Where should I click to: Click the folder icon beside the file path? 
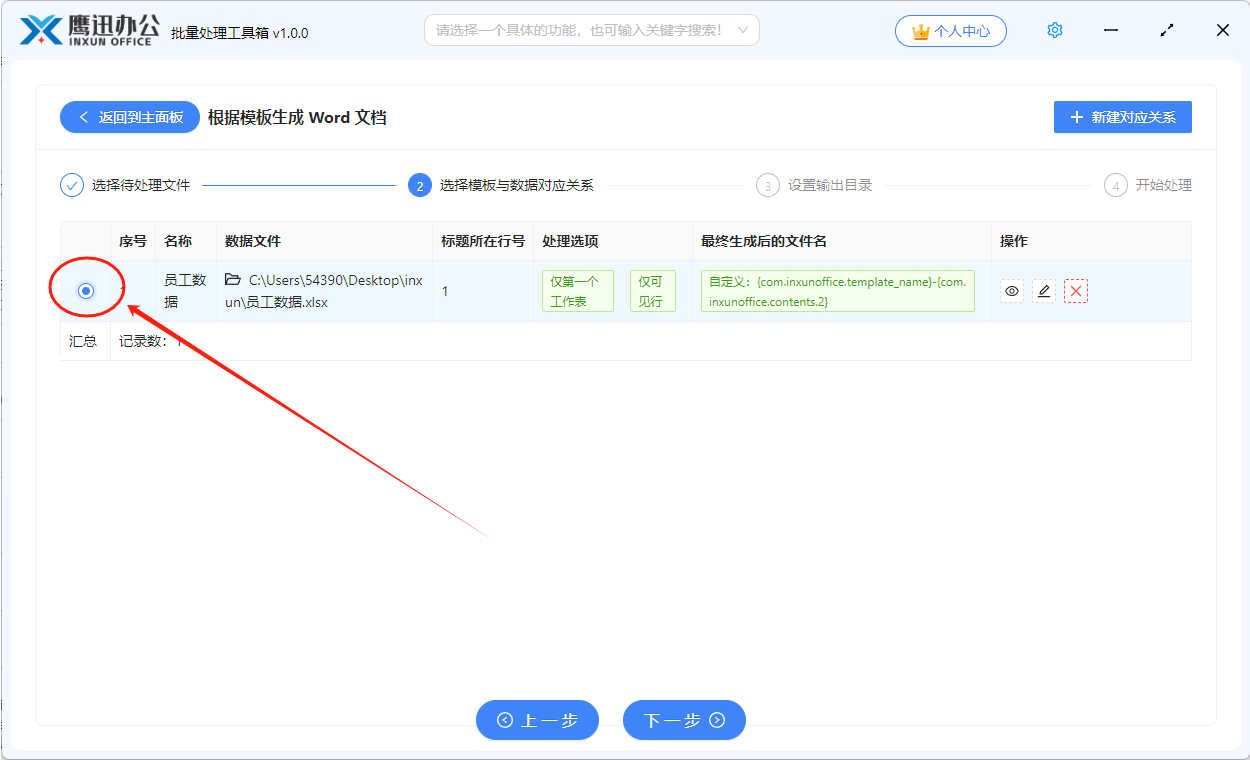[x=233, y=280]
